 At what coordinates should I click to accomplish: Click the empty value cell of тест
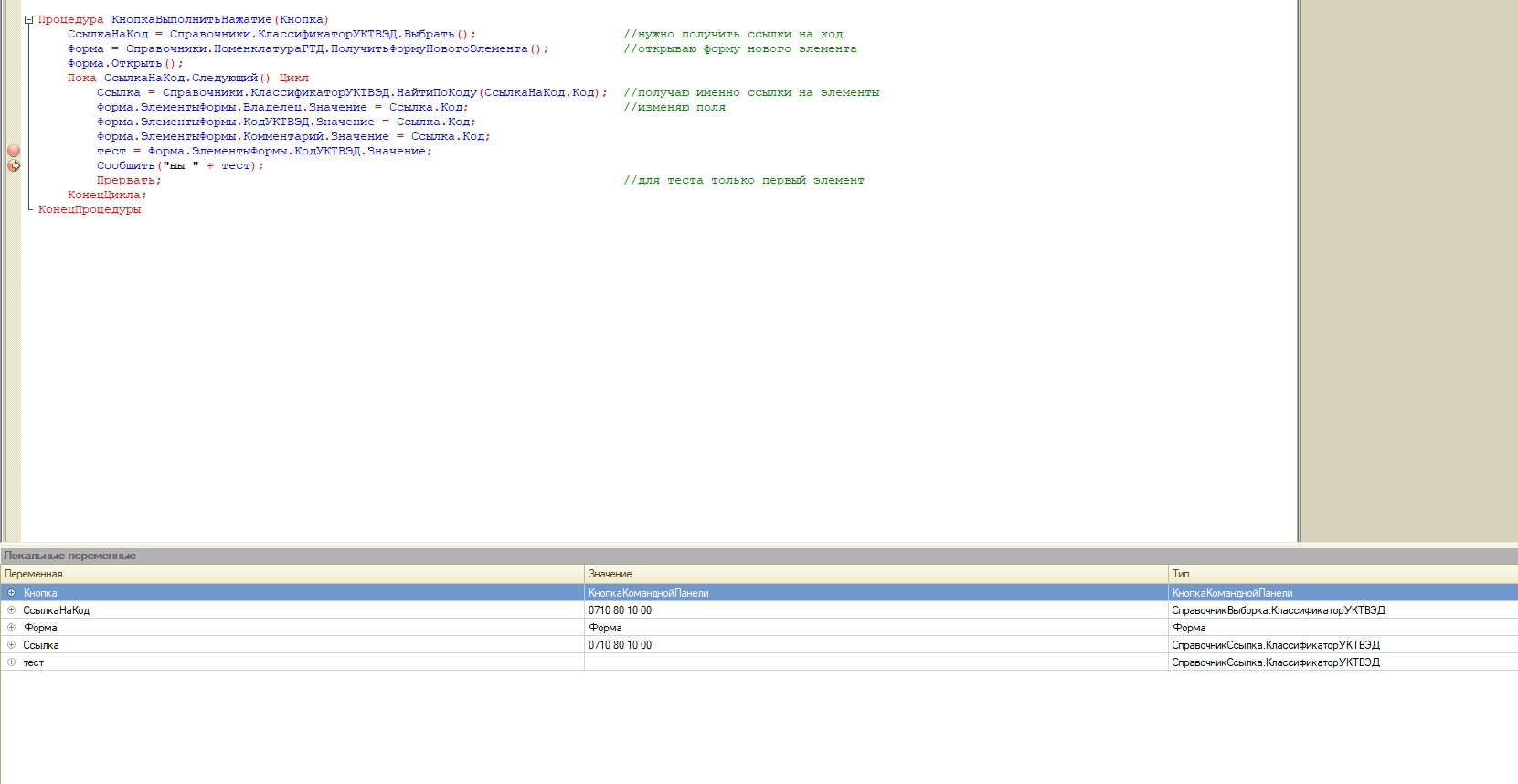click(x=876, y=662)
